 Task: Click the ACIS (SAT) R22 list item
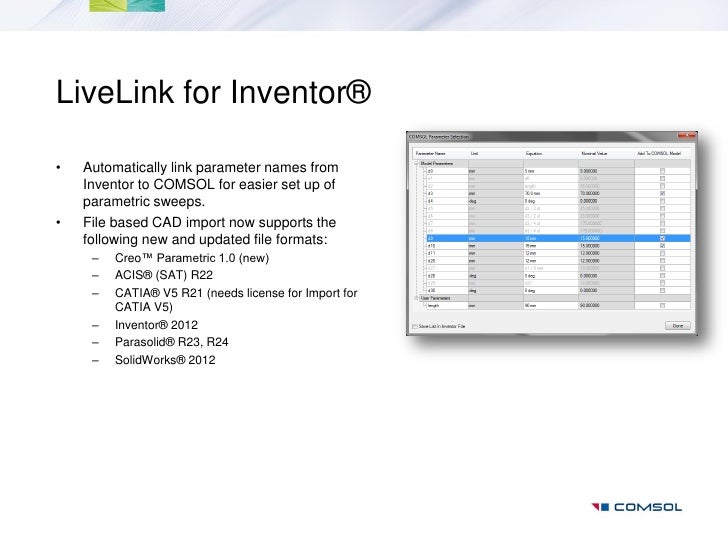pos(164,275)
